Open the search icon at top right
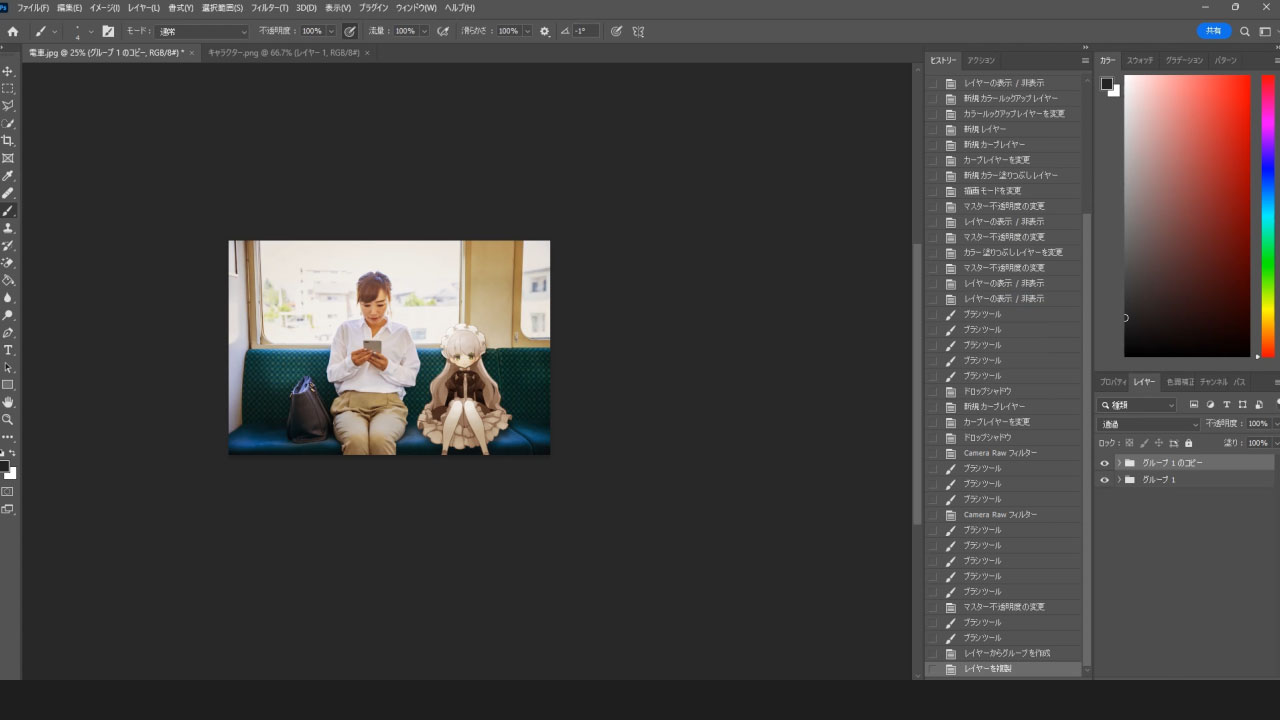Screen dimensions: 1280x720 [x=1245, y=31]
